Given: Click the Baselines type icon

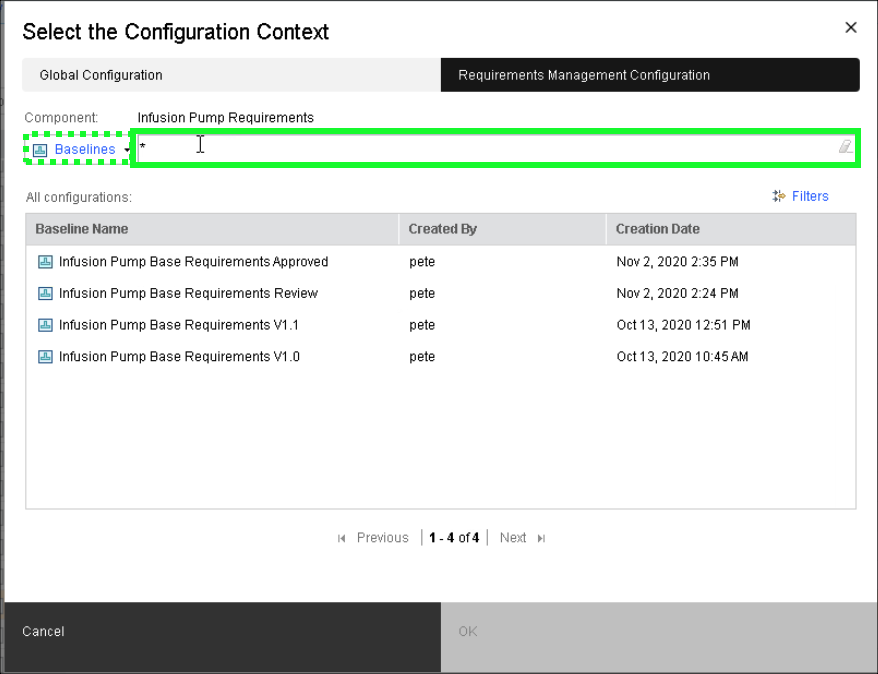Looking at the screenshot, I should click(41, 150).
